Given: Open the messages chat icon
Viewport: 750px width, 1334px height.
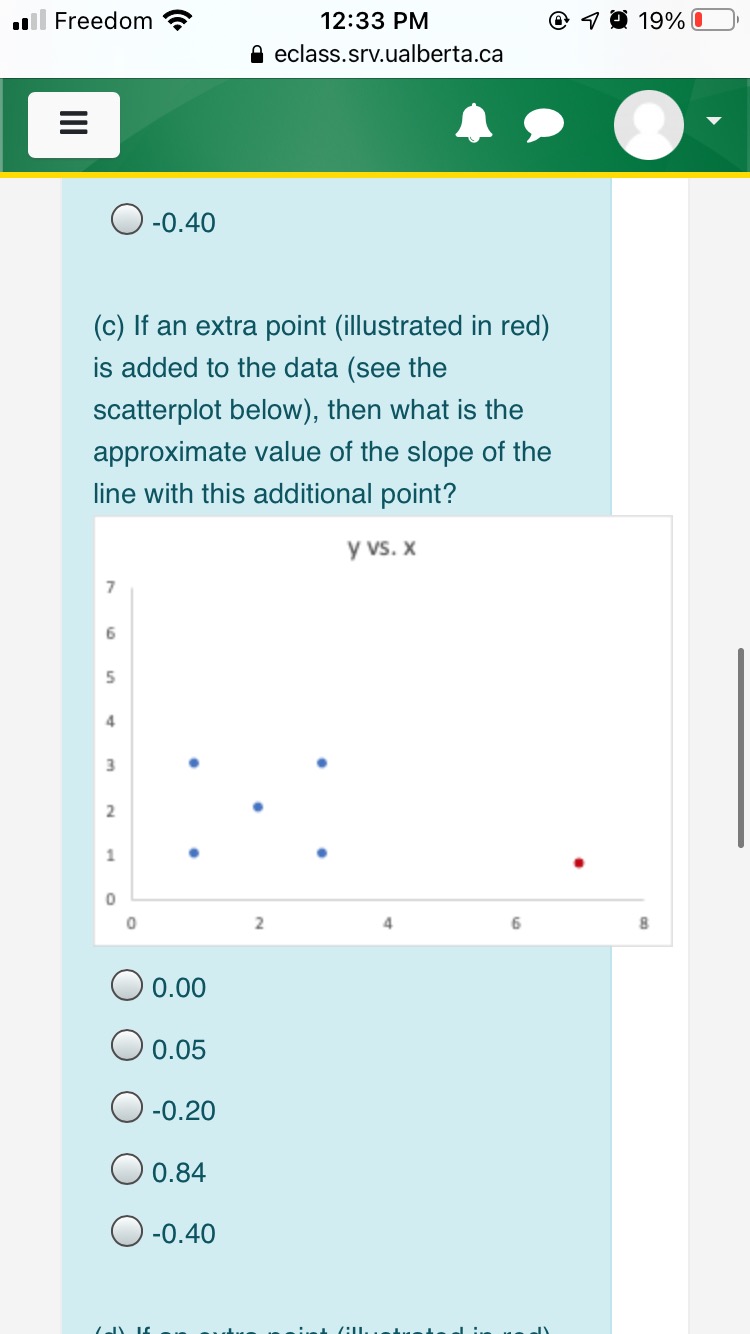Looking at the screenshot, I should tap(545, 123).
